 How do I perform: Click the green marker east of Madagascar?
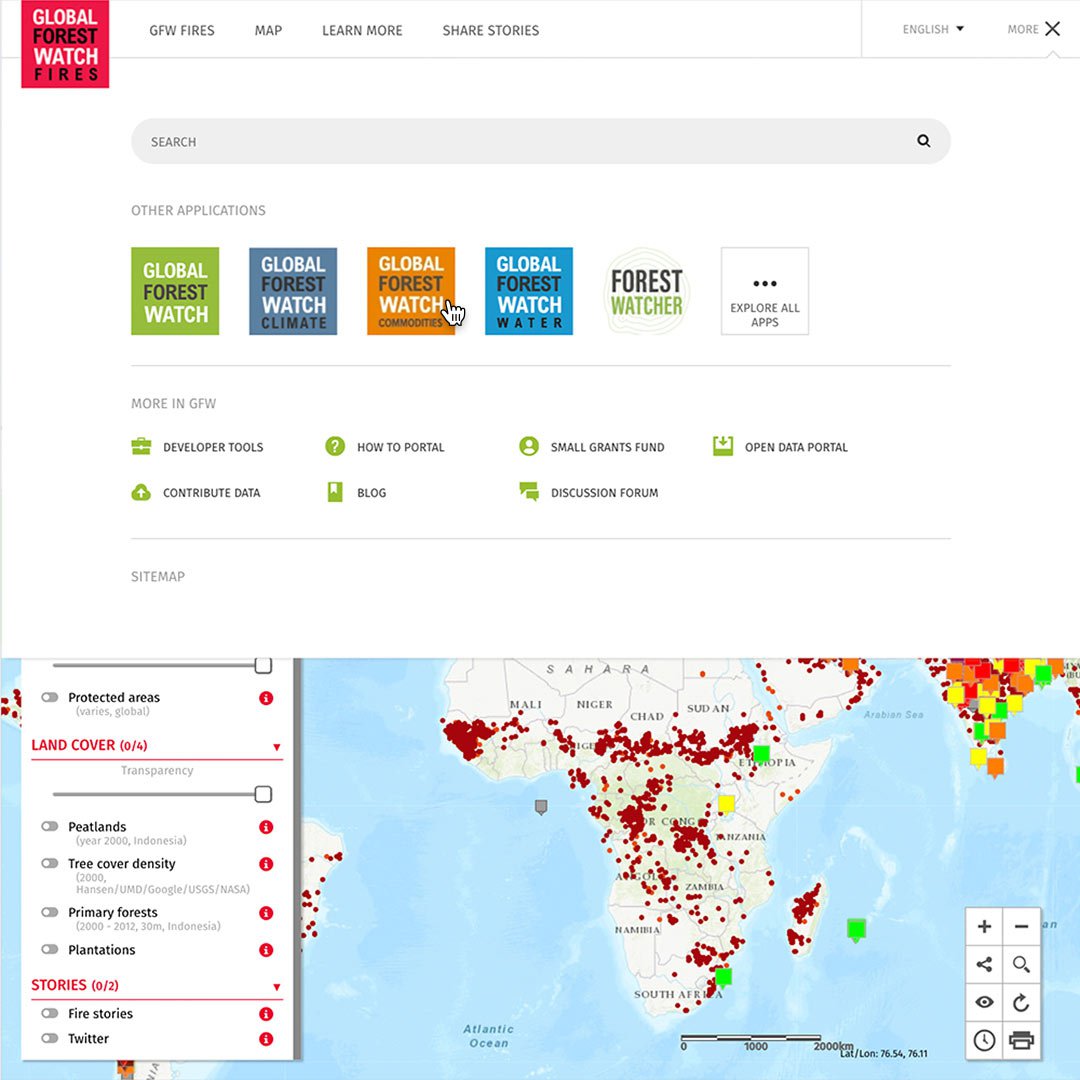point(856,930)
